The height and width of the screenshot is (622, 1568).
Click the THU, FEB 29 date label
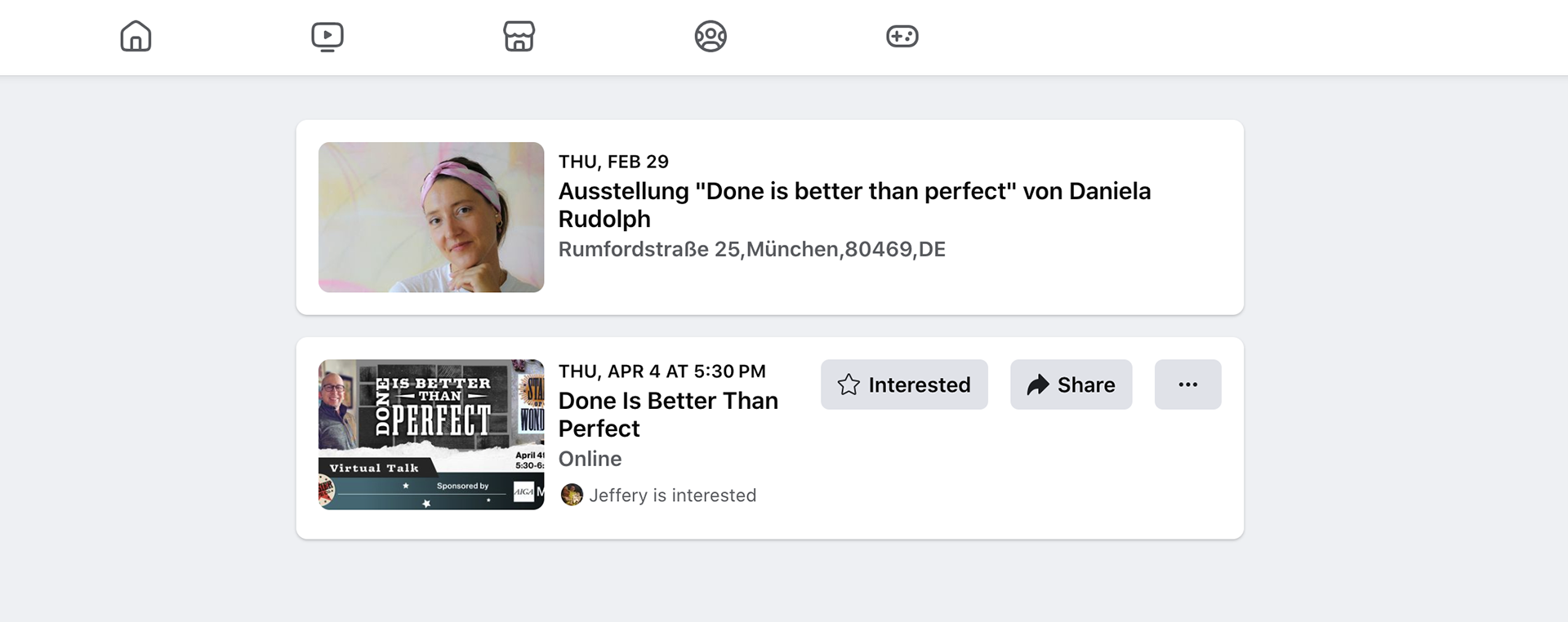tap(613, 162)
